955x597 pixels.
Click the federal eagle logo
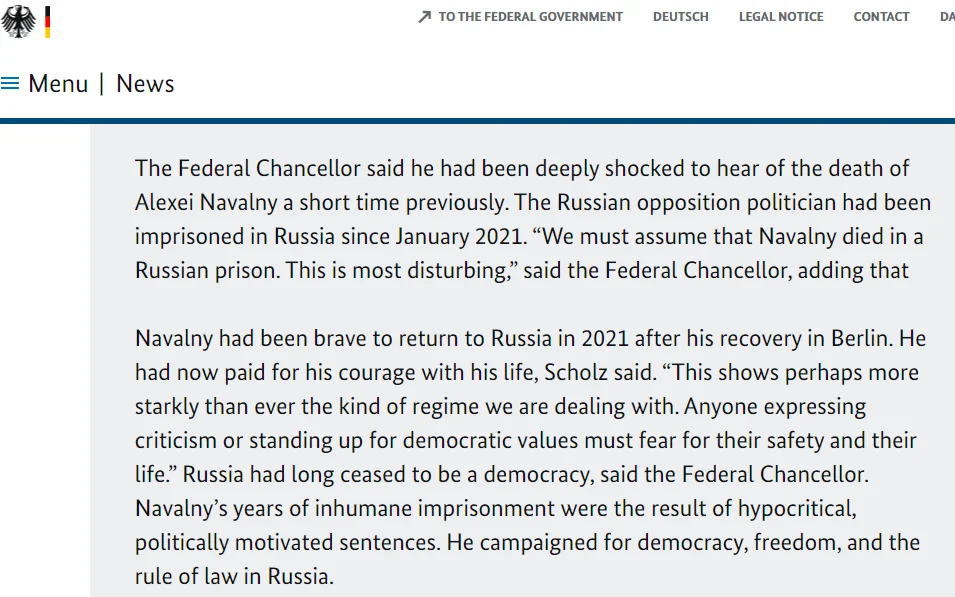[x=18, y=22]
